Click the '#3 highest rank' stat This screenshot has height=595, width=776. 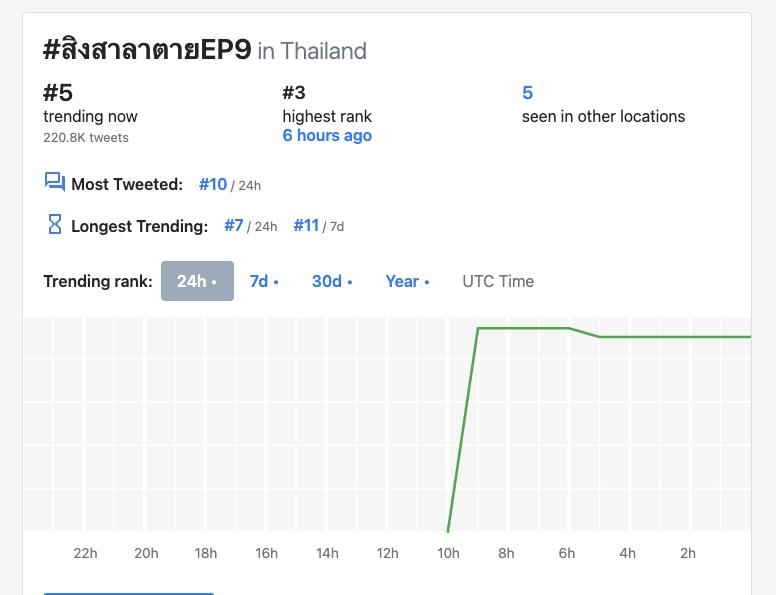point(294,94)
